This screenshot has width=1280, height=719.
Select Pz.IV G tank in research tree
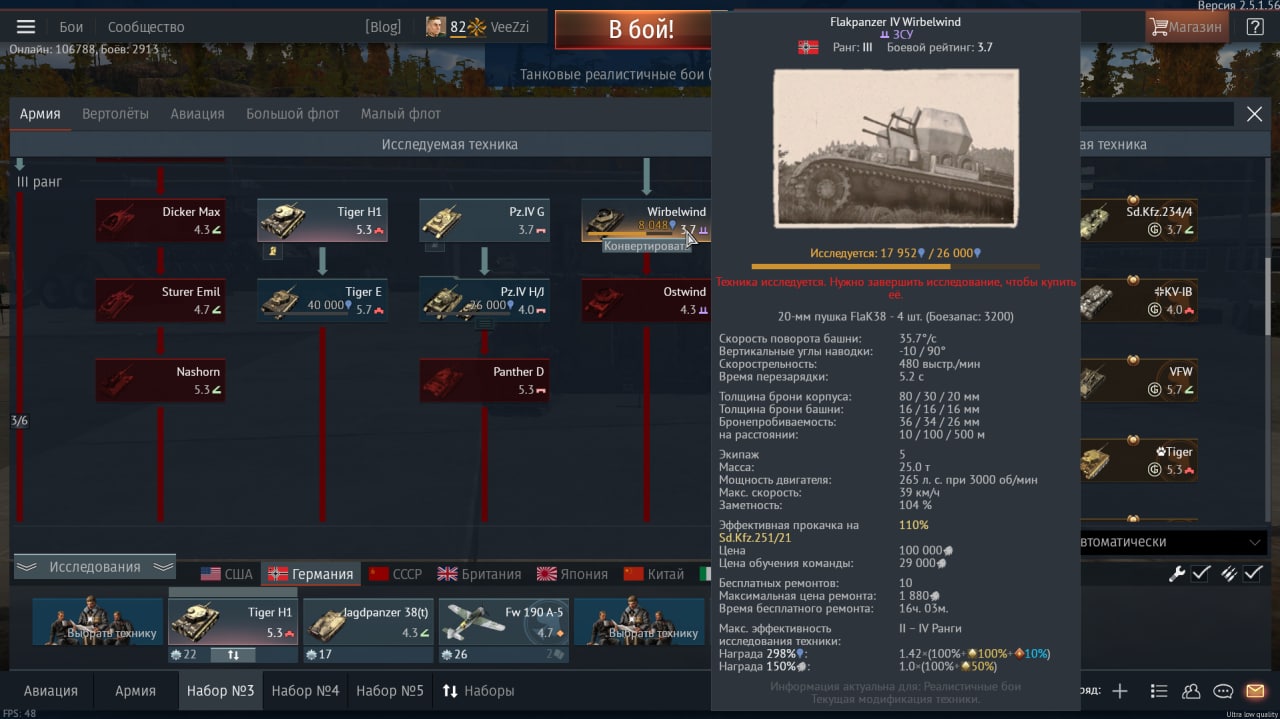484,220
